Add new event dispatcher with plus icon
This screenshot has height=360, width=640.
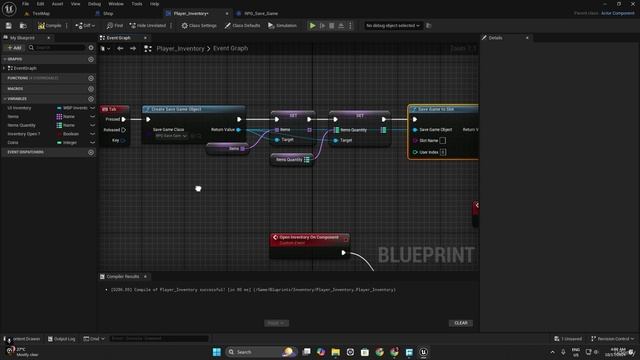point(91,152)
